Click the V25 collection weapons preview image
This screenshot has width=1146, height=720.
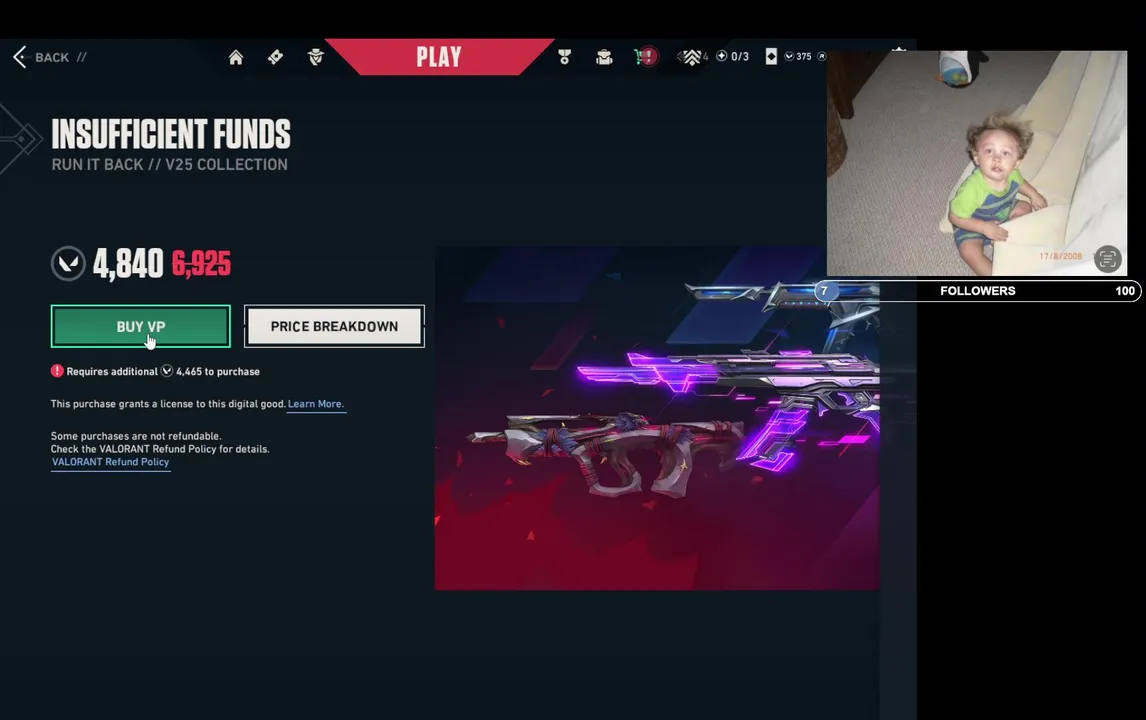click(656, 418)
